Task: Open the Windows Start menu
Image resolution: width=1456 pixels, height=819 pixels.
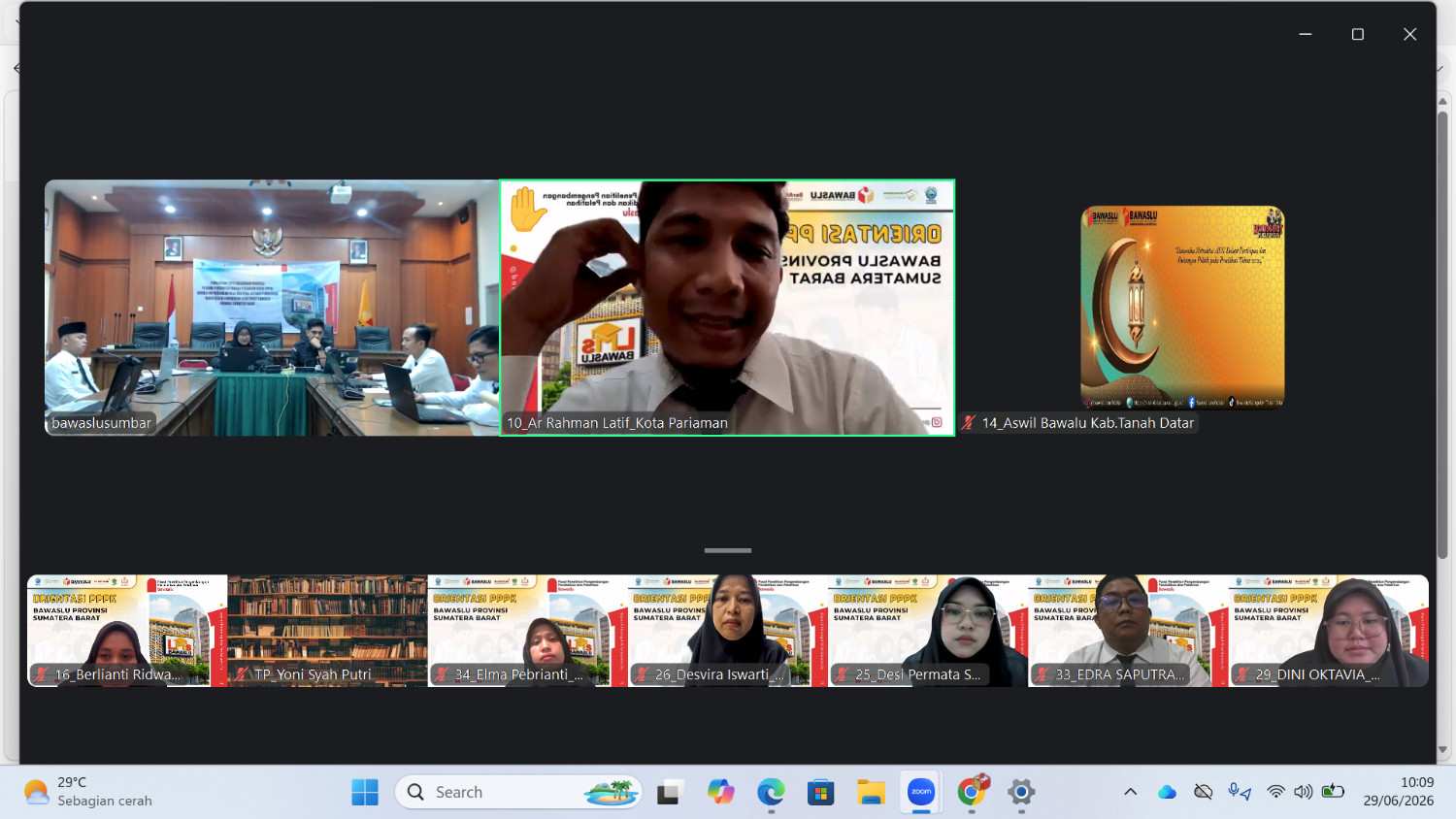Action: coord(365,793)
